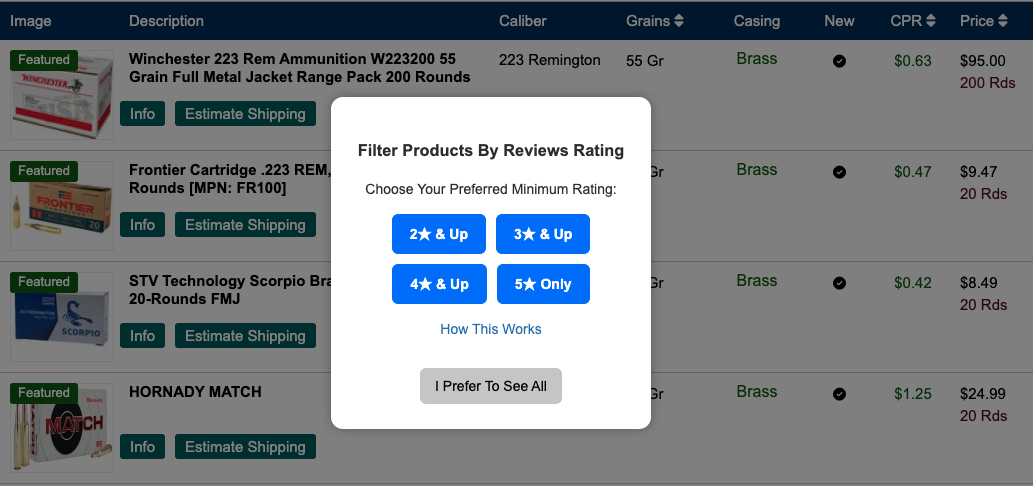This screenshot has width=1033, height=486.
Task: Click Info for the Winchester 223 listing
Action: [142, 114]
